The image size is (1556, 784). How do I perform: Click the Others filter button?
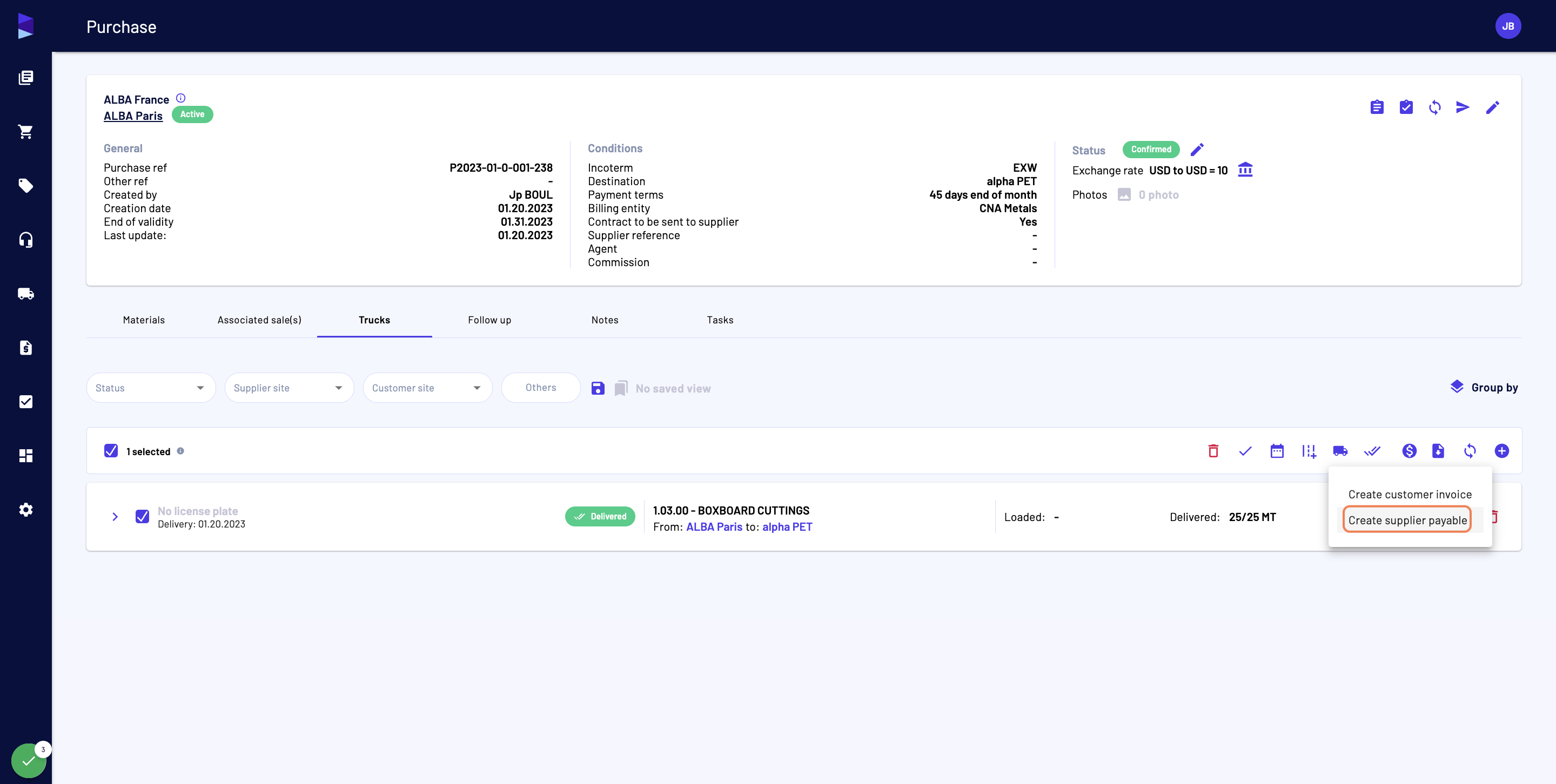click(x=541, y=388)
